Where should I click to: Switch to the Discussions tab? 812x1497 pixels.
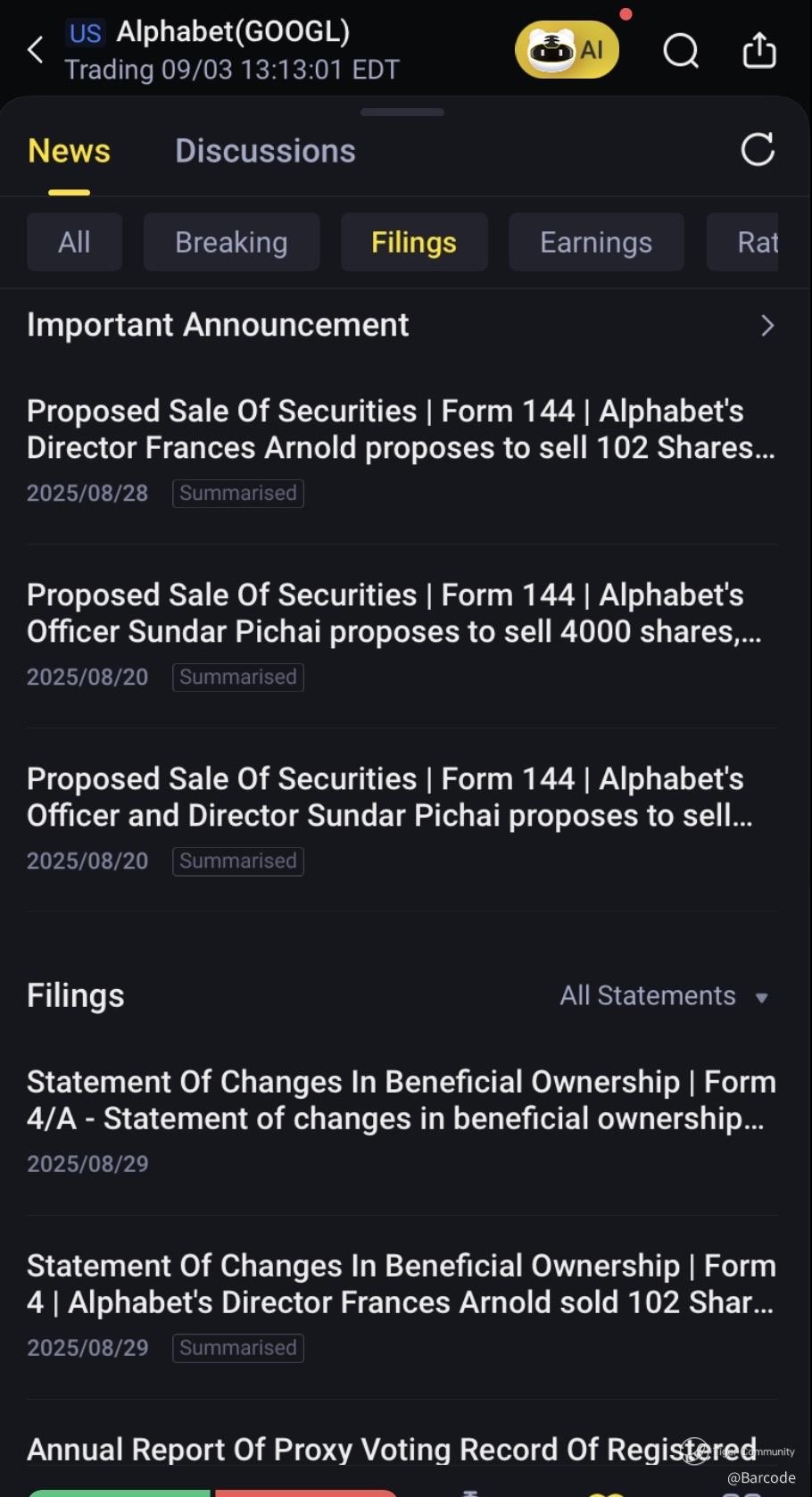265,151
